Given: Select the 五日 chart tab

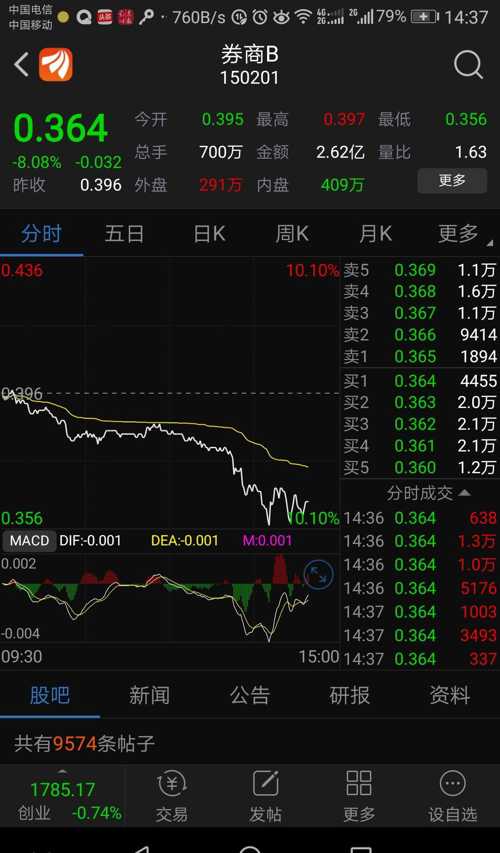Looking at the screenshot, I should click(x=124, y=234).
